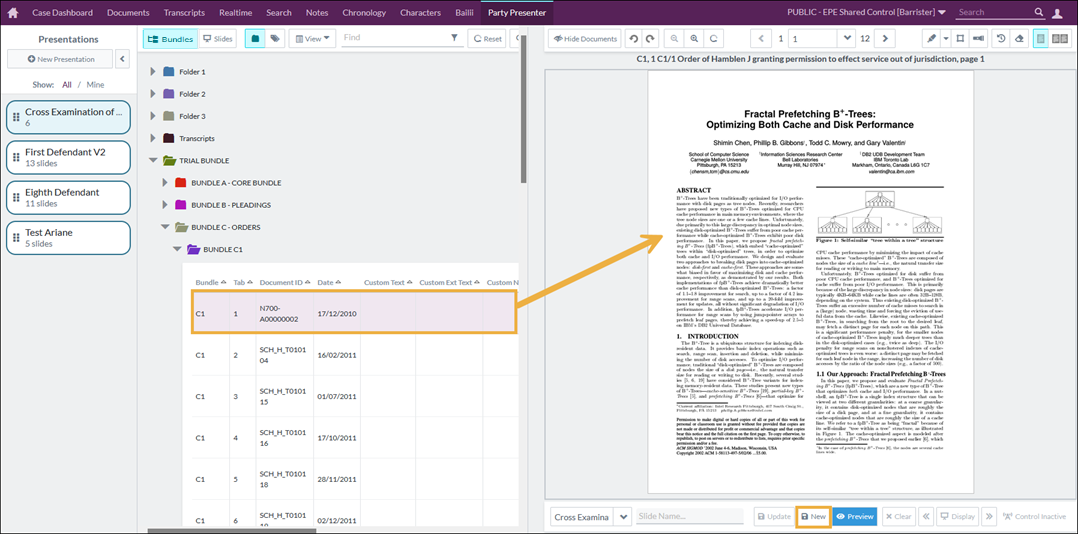Click New Presentation button
The width and height of the screenshot is (1078, 534).
click(x=60, y=59)
